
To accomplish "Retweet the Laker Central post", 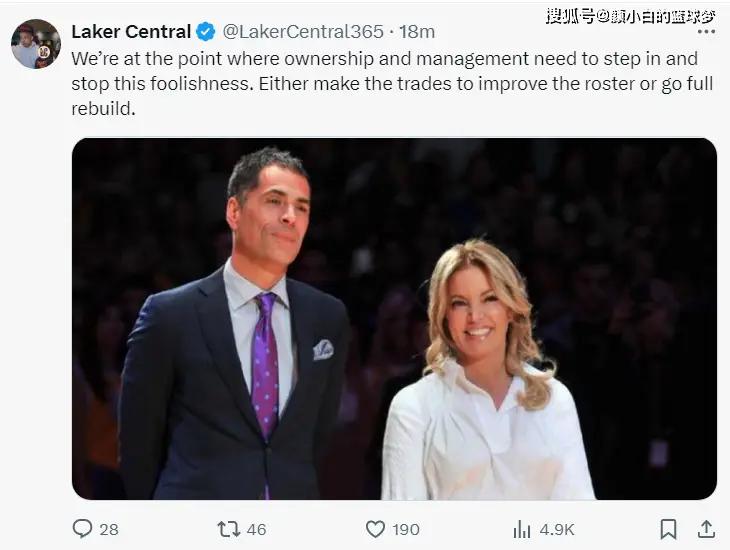I will [229, 528].
